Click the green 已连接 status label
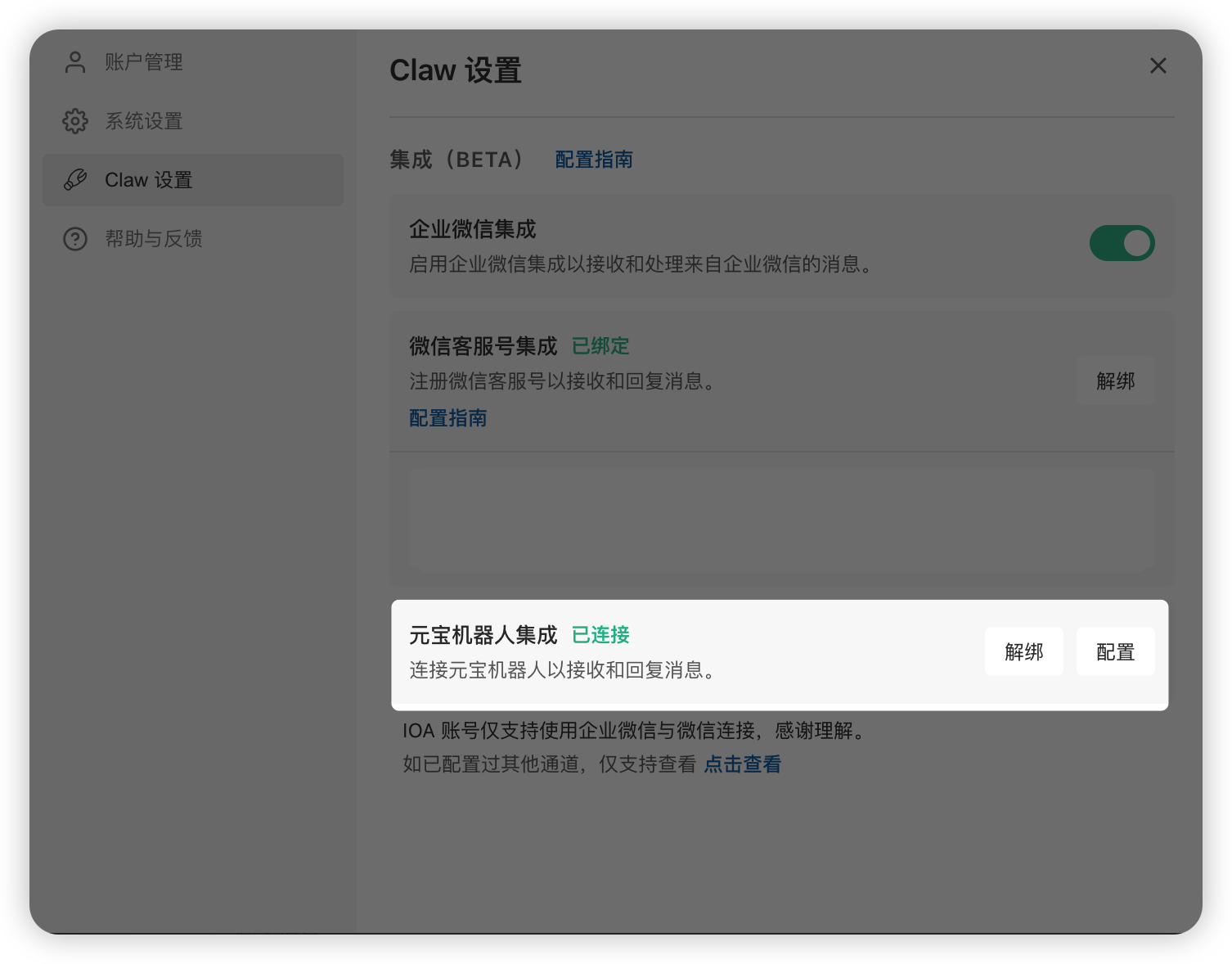 click(x=600, y=635)
